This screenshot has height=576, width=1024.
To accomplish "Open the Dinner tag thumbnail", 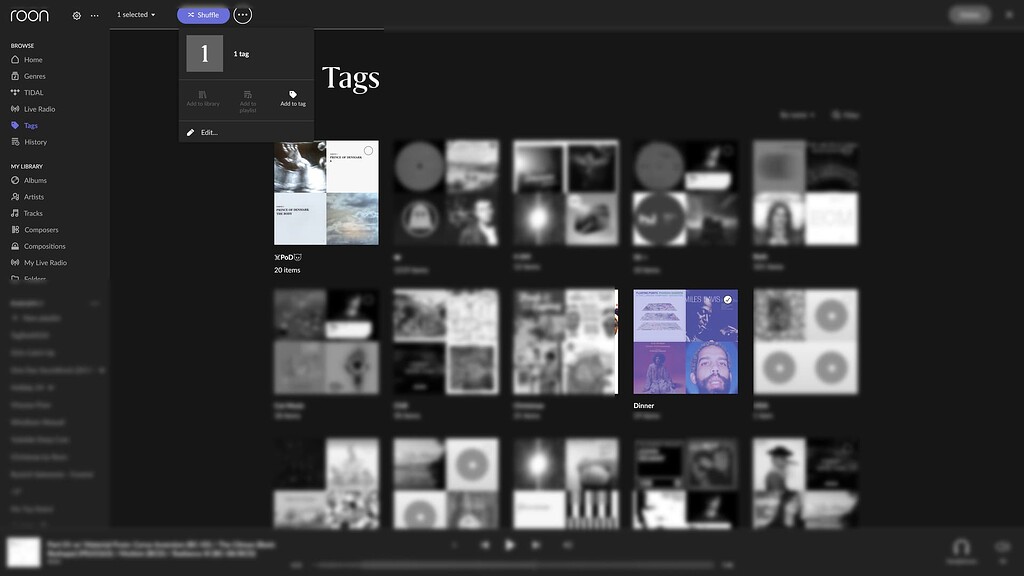I will (x=685, y=341).
